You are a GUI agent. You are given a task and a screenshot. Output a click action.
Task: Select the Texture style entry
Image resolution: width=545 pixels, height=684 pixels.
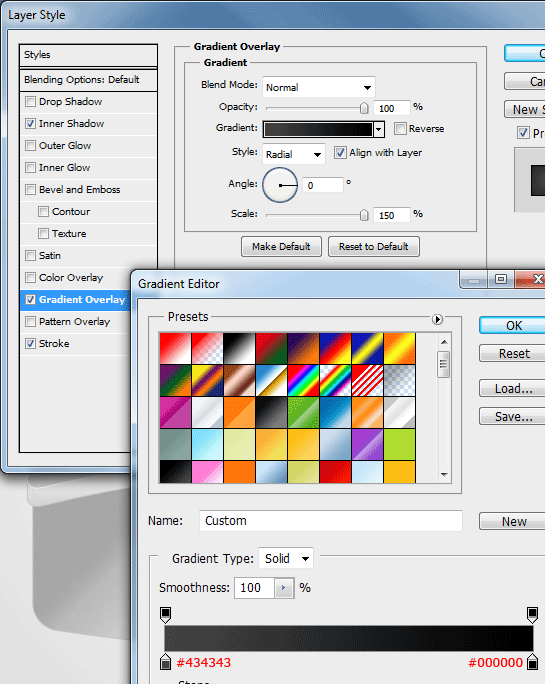69,233
